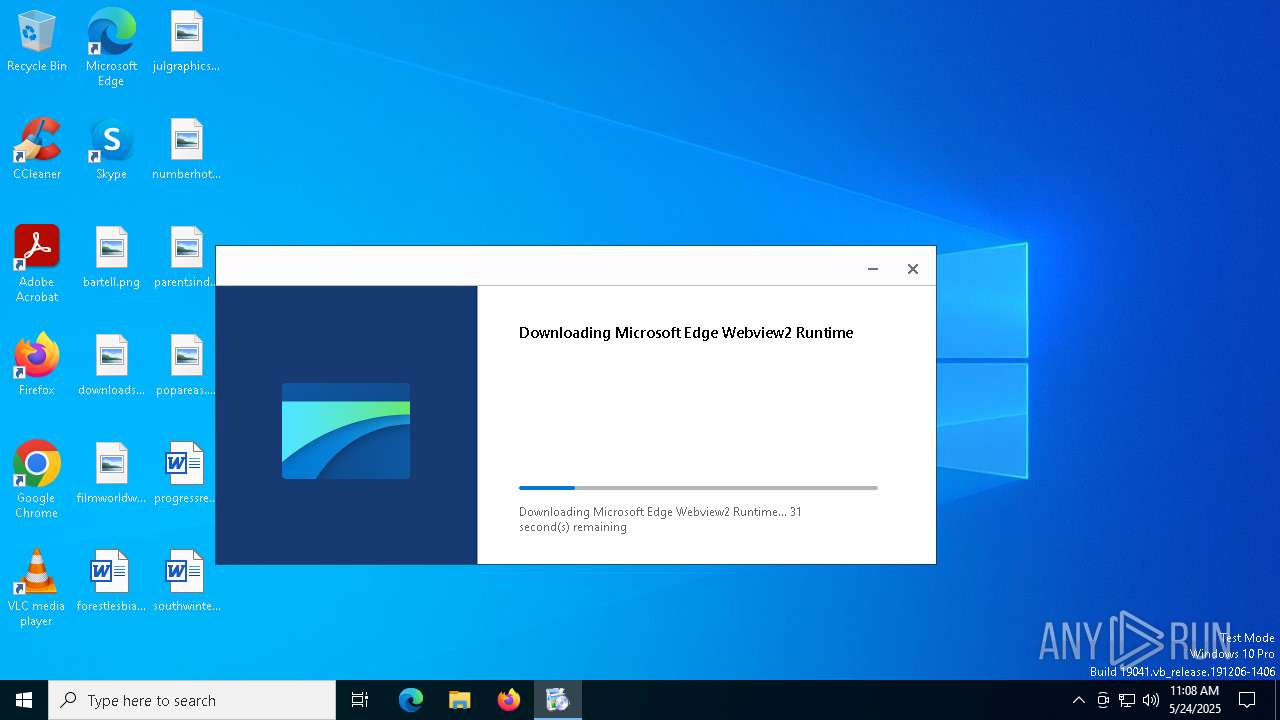
Task: Select the Skype desktop shortcut
Action: tap(111, 149)
